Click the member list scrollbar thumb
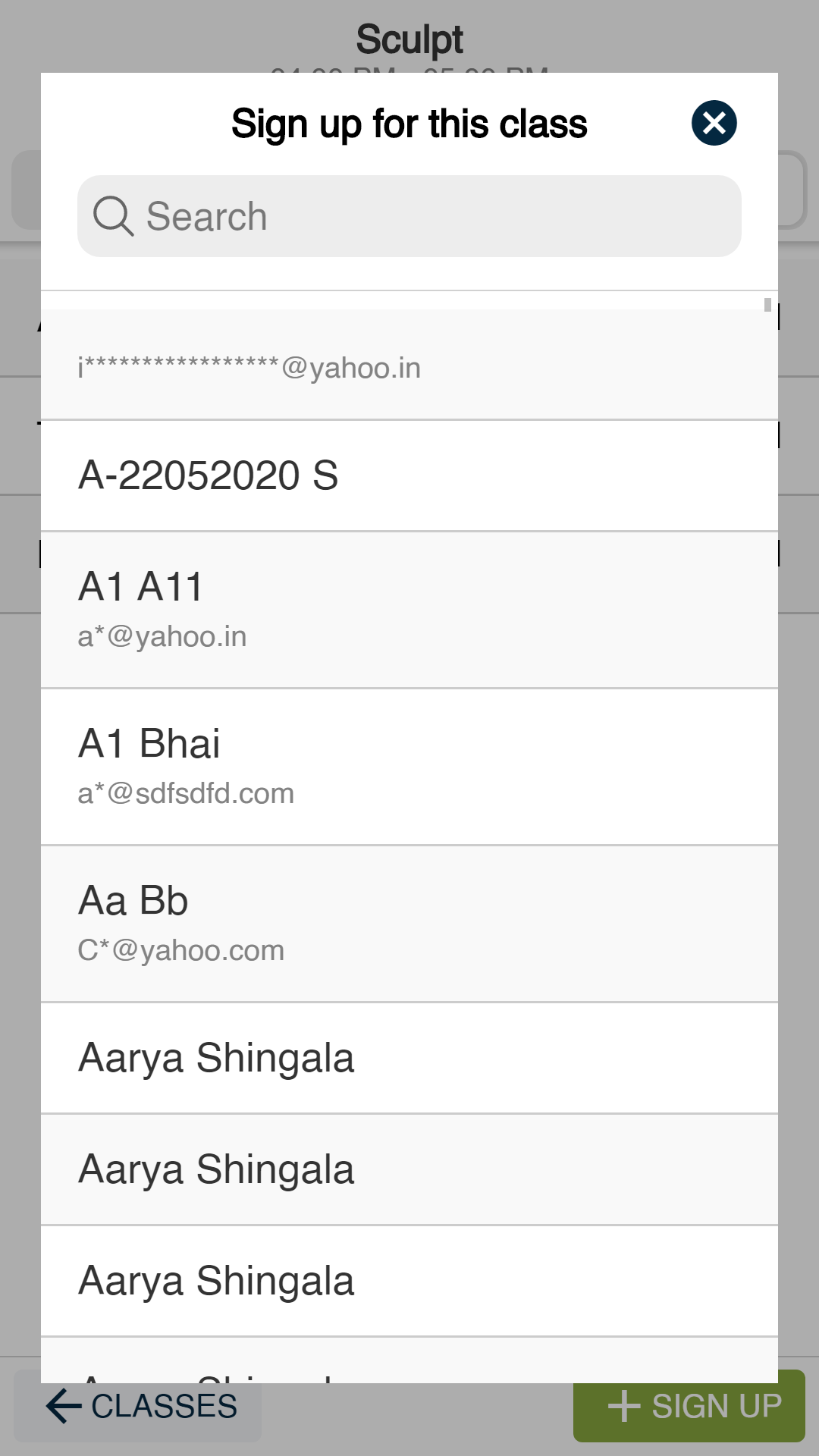 click(767, 305)
